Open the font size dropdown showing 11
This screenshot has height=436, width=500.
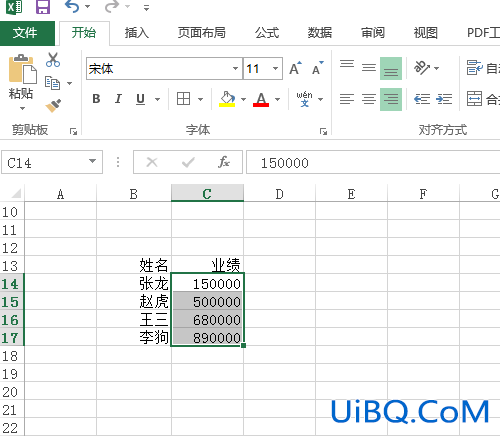275,69
